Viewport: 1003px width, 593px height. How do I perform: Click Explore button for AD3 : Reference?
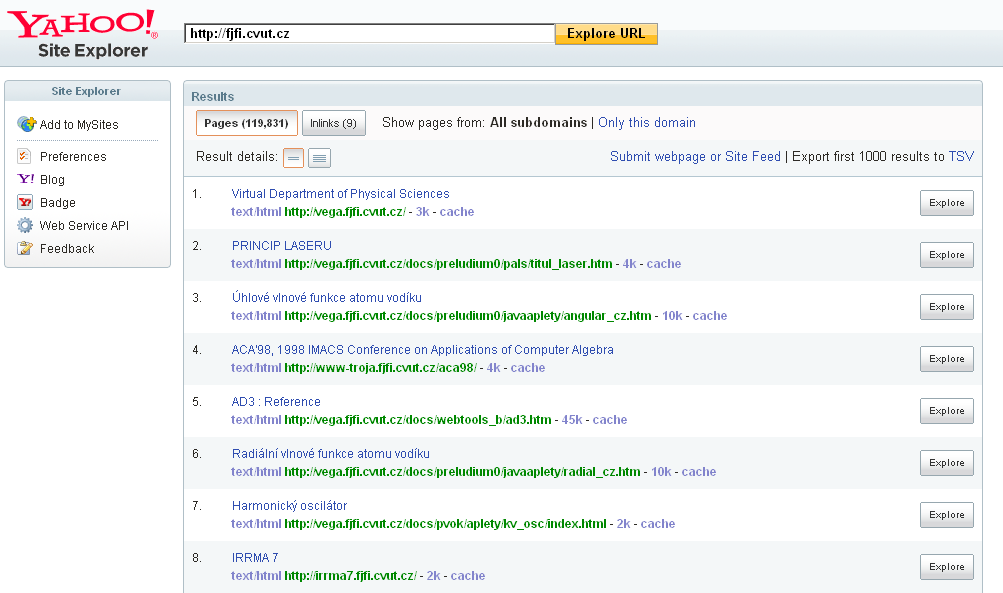click(x=947, y=411)
